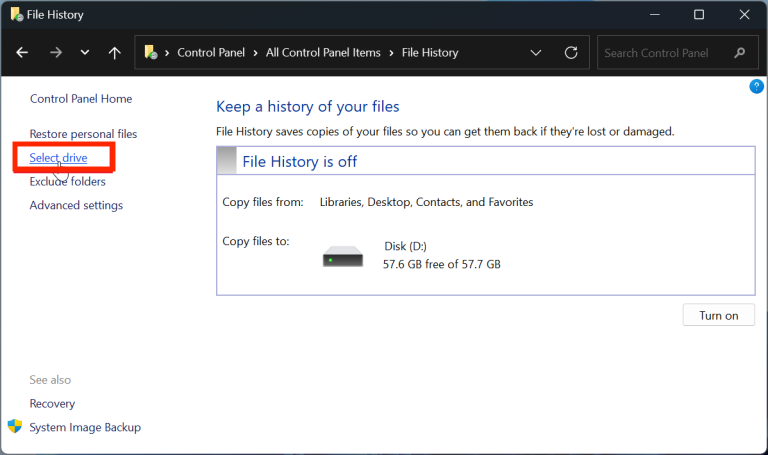
Task: Expand the chevron after All Control Panel Items
Action: [x=391, y=53]
